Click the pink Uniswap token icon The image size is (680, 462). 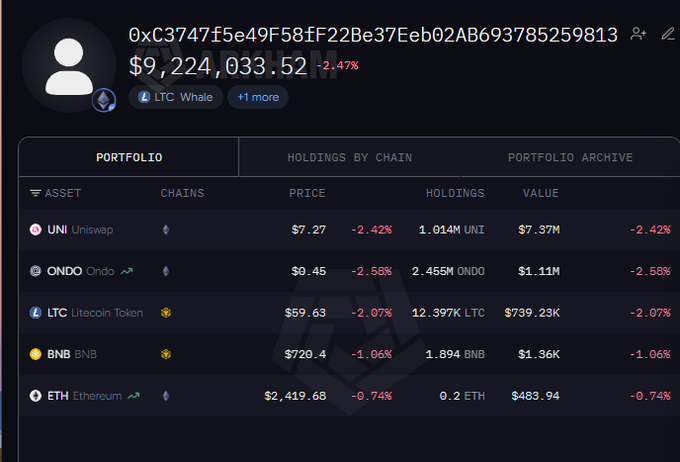pos(36,229)
